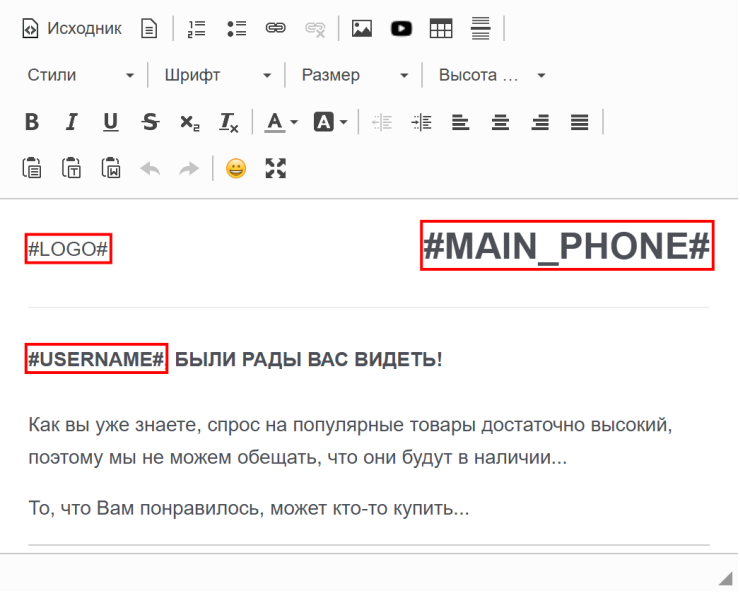
Task: Paste as plain text
Action: (x=71, y=168)
